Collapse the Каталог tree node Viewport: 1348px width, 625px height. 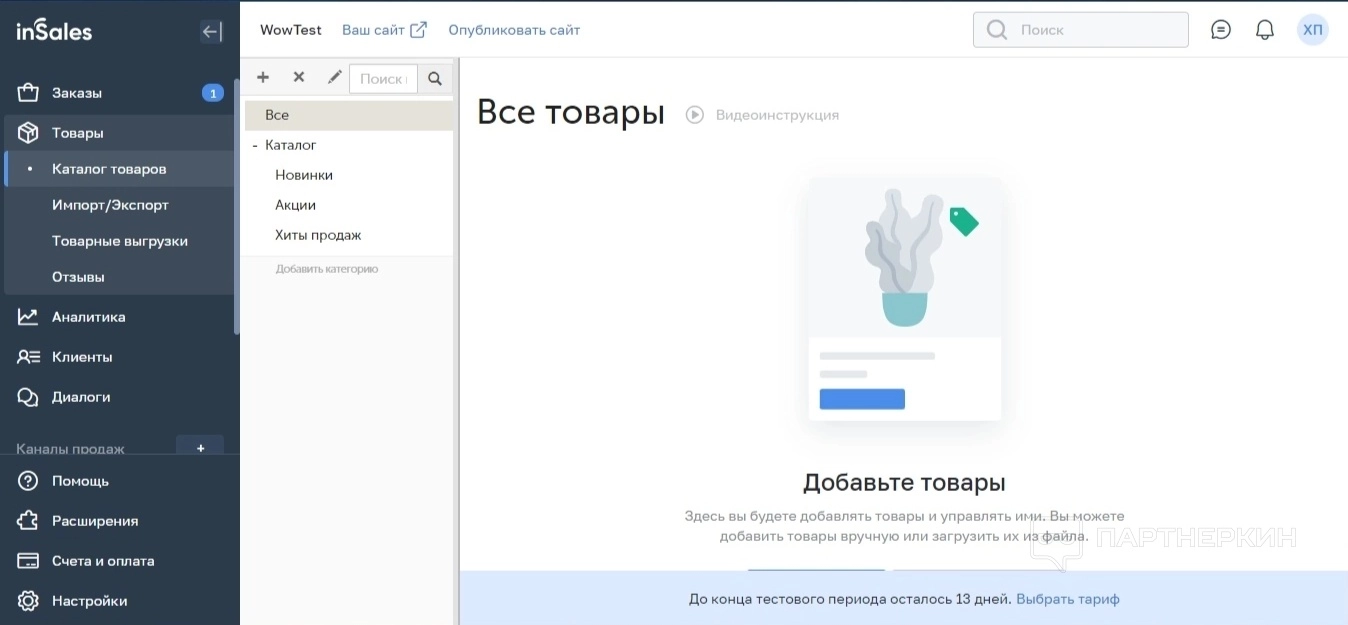256,146
